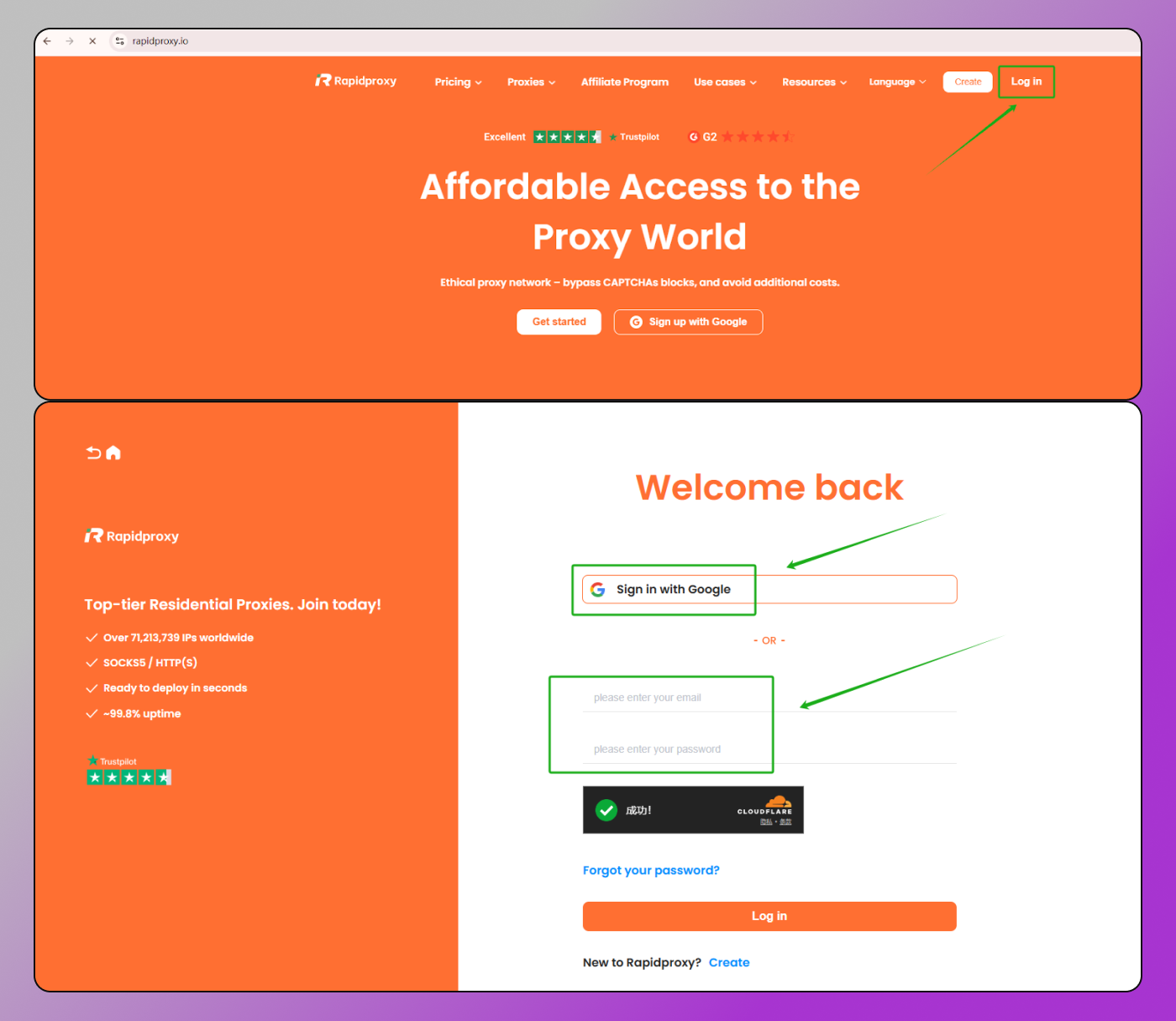This screenshot has width=1176, height=1021.
Task: Expand the Proxies menu
Action: click(532, 82)
